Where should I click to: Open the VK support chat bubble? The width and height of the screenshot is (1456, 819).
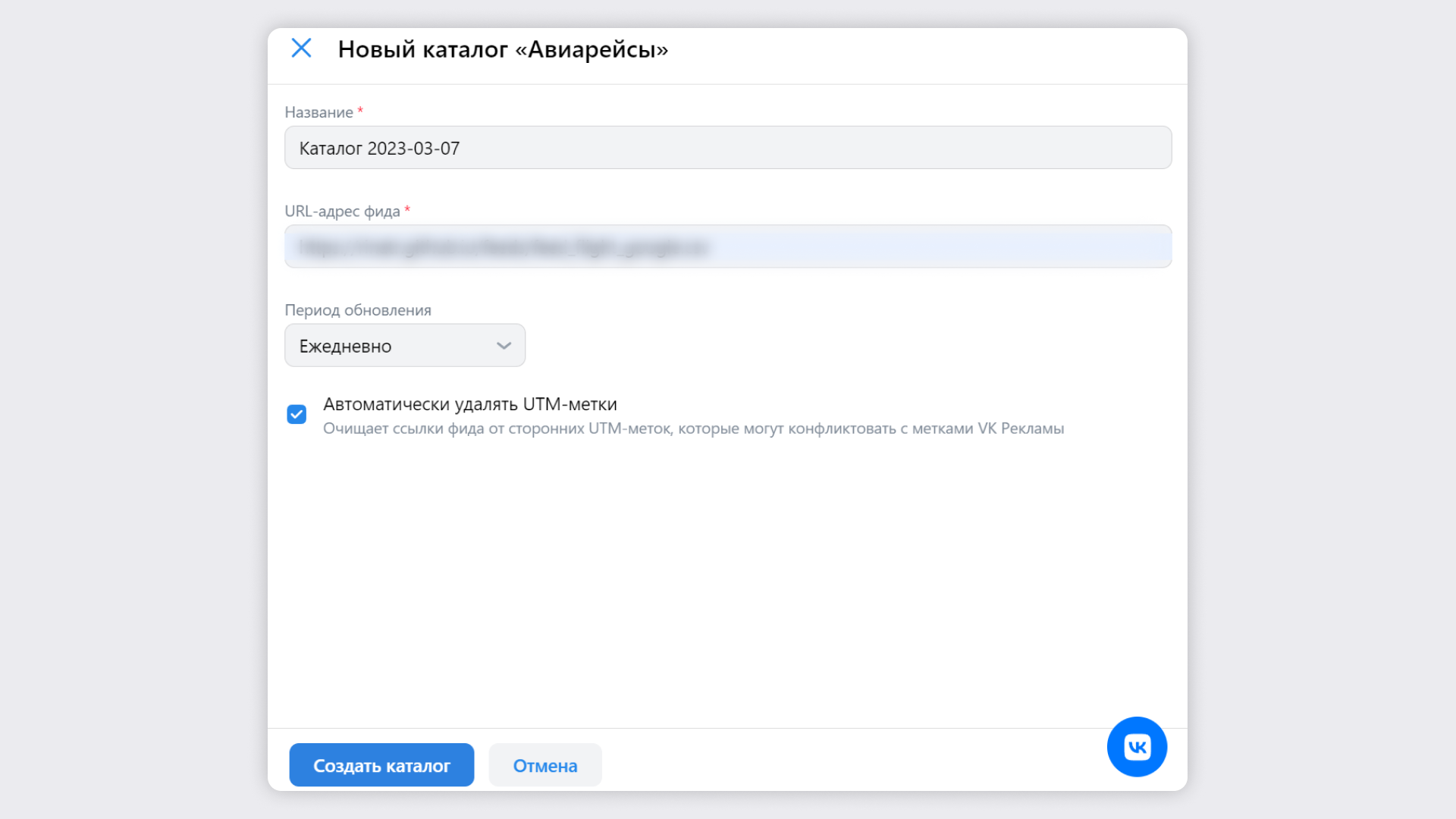coord(1137,747)
